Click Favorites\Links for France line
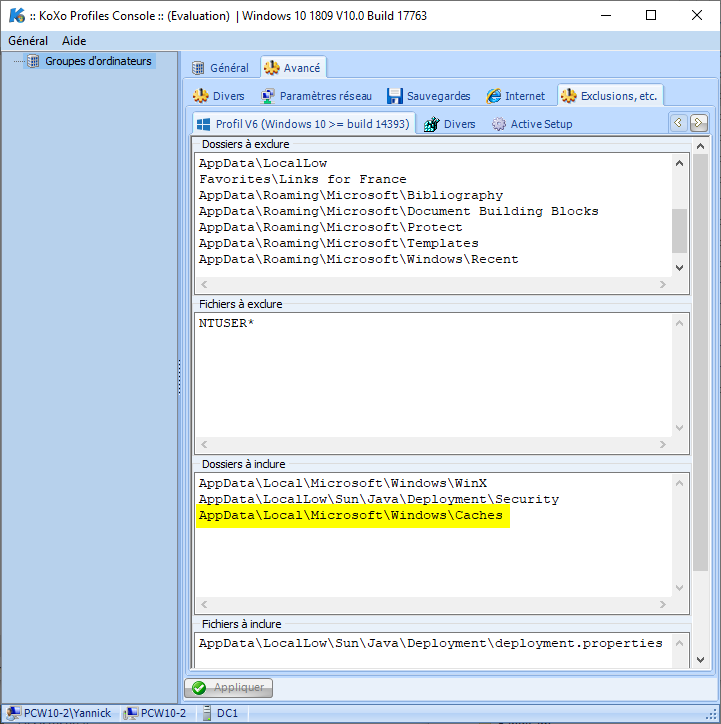 pyautogui.click(x=303, y=180)
